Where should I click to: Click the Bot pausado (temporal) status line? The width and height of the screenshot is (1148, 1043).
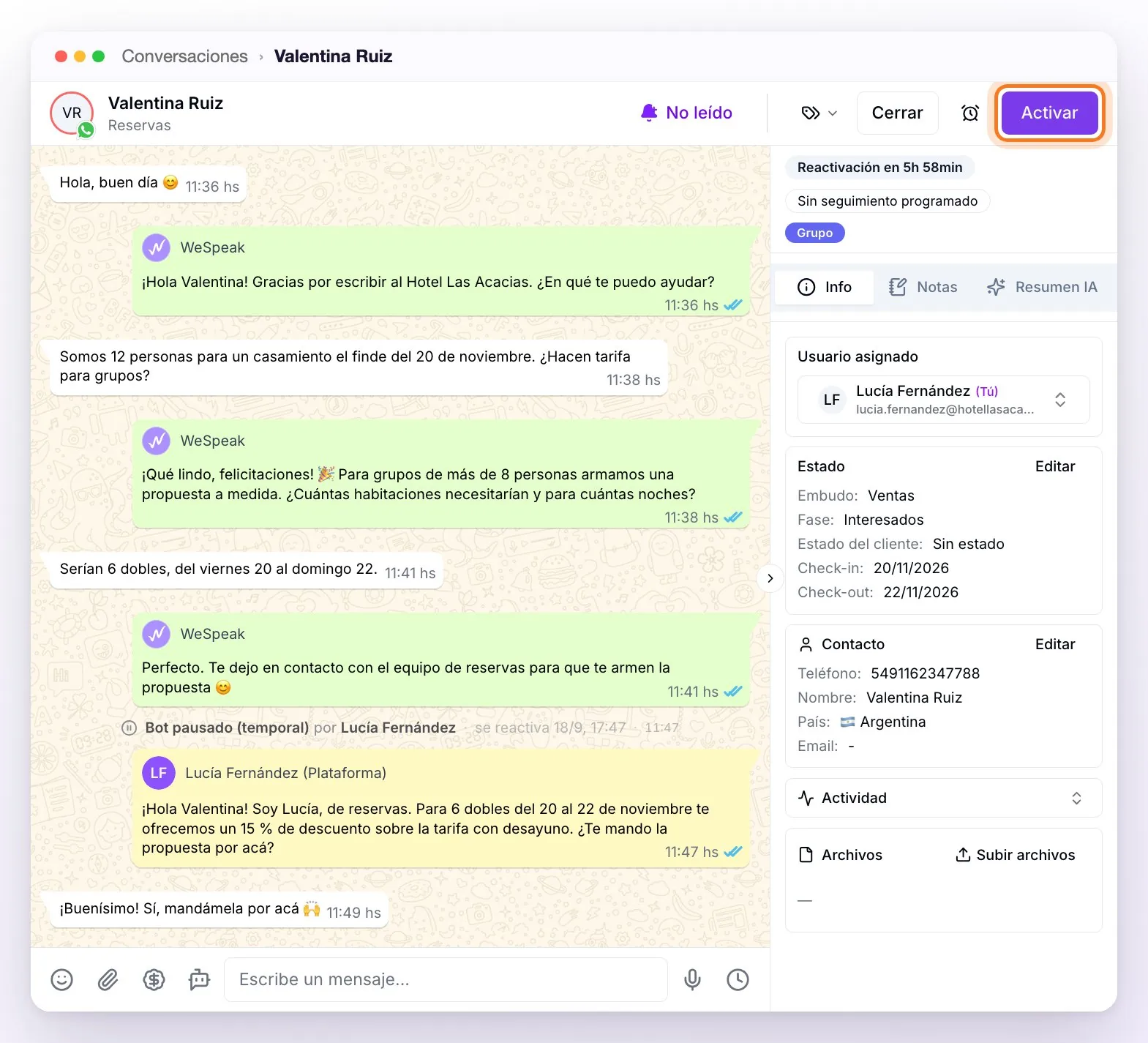pyautogui.click(x=401, y=728)
